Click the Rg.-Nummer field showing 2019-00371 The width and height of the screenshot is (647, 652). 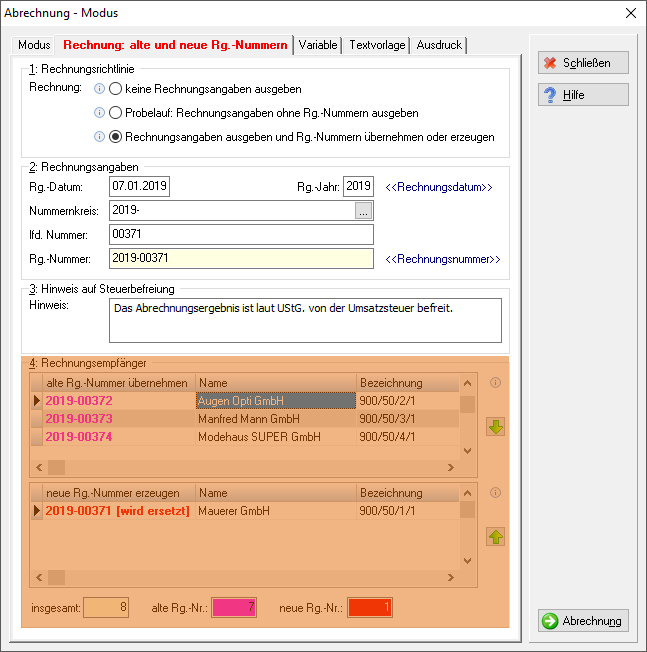click(x=241, y=258)
